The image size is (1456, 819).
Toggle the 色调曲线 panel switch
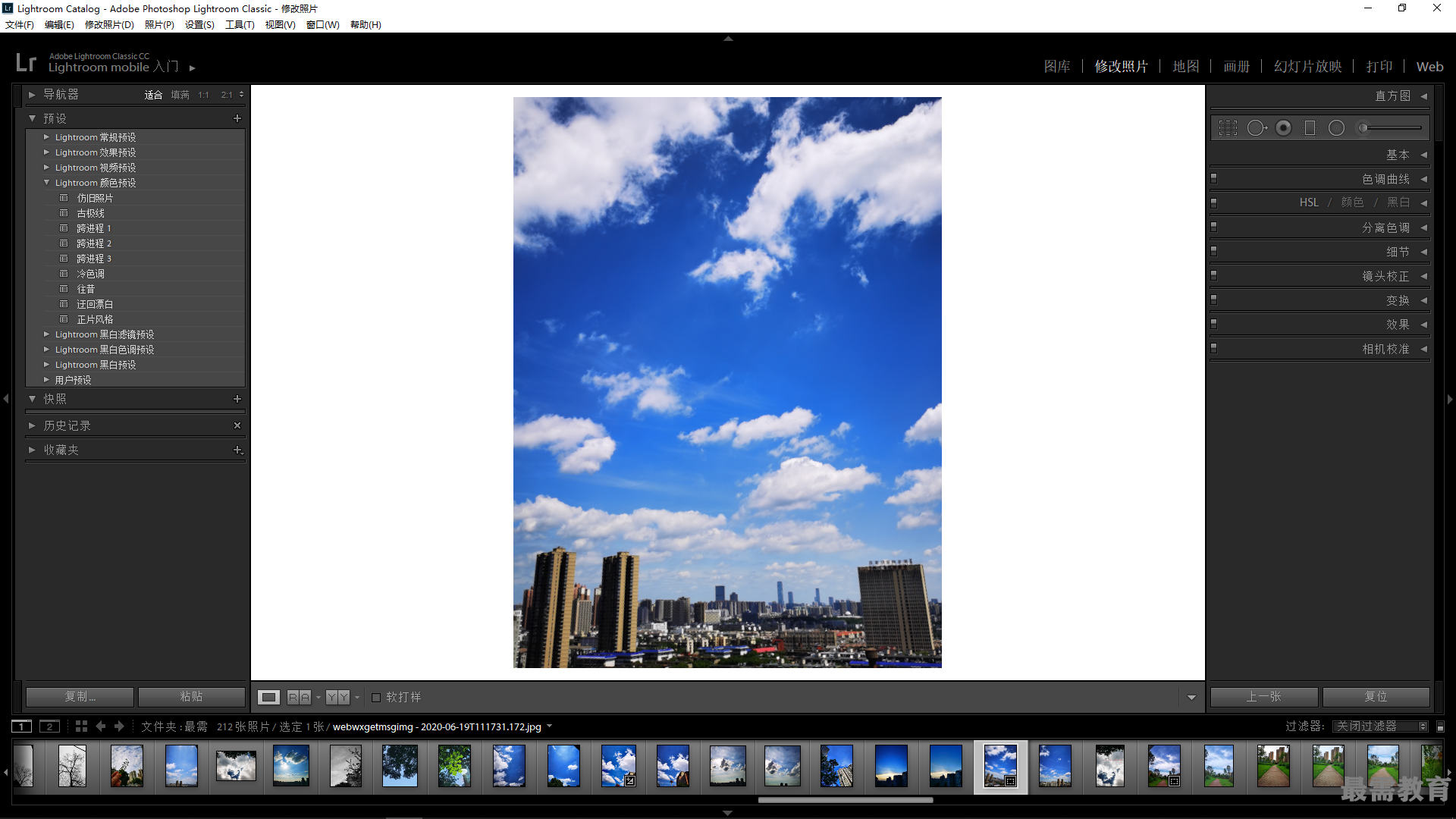[x=1214, y=178]
